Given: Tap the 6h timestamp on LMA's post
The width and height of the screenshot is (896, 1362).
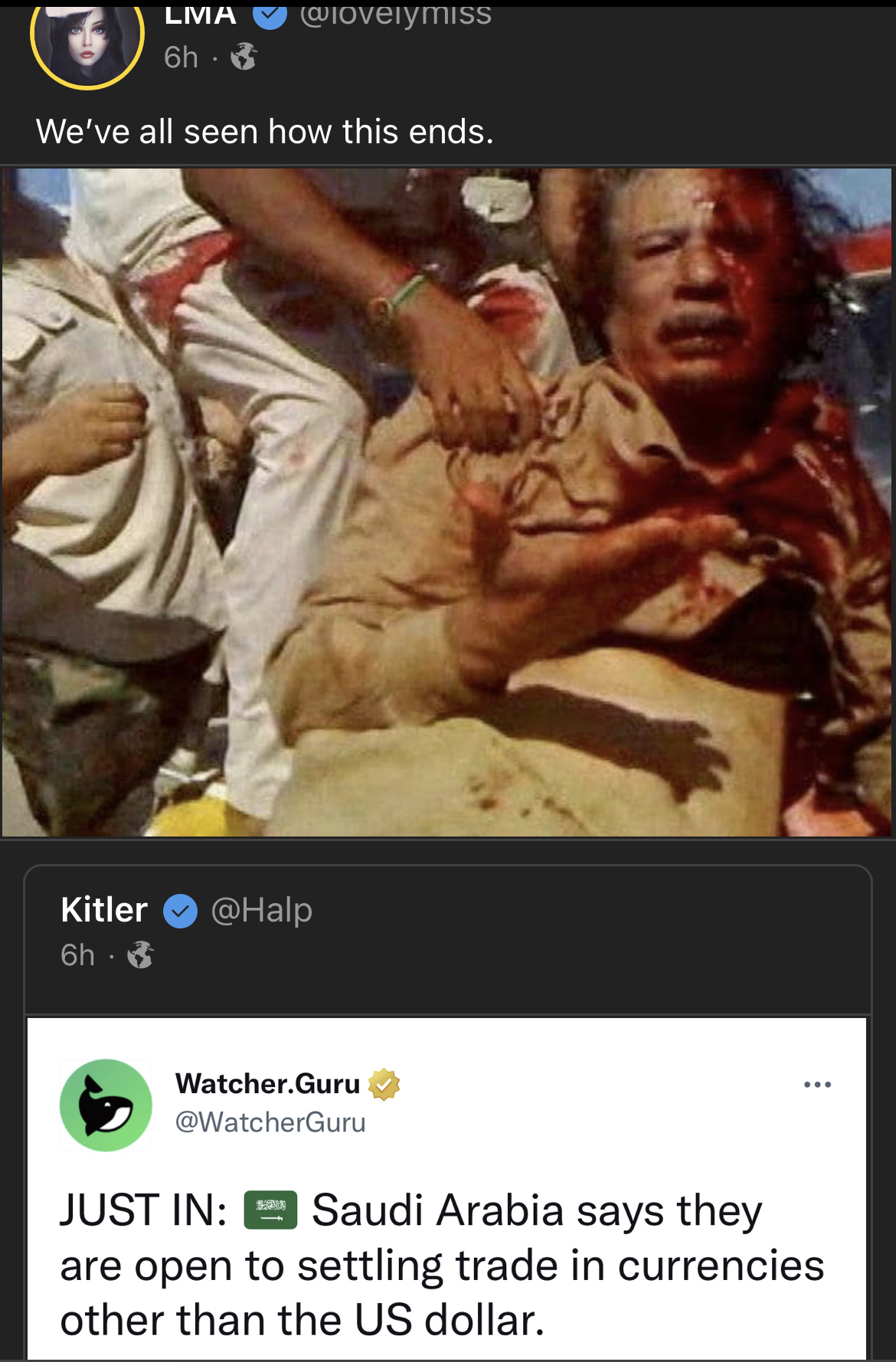Looking at the screenshot, I should 181,57.
